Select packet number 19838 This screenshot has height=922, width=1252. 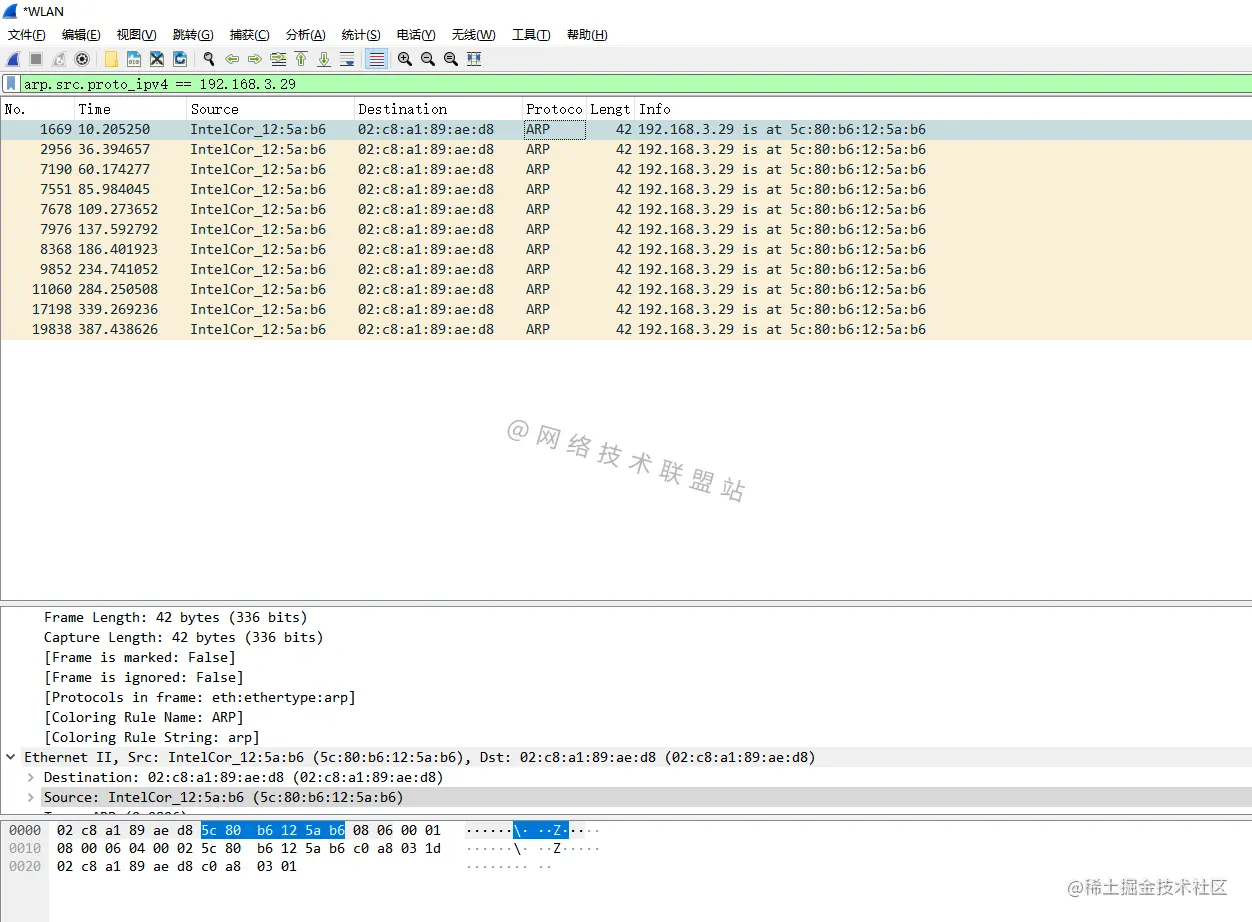click(626, 329)
